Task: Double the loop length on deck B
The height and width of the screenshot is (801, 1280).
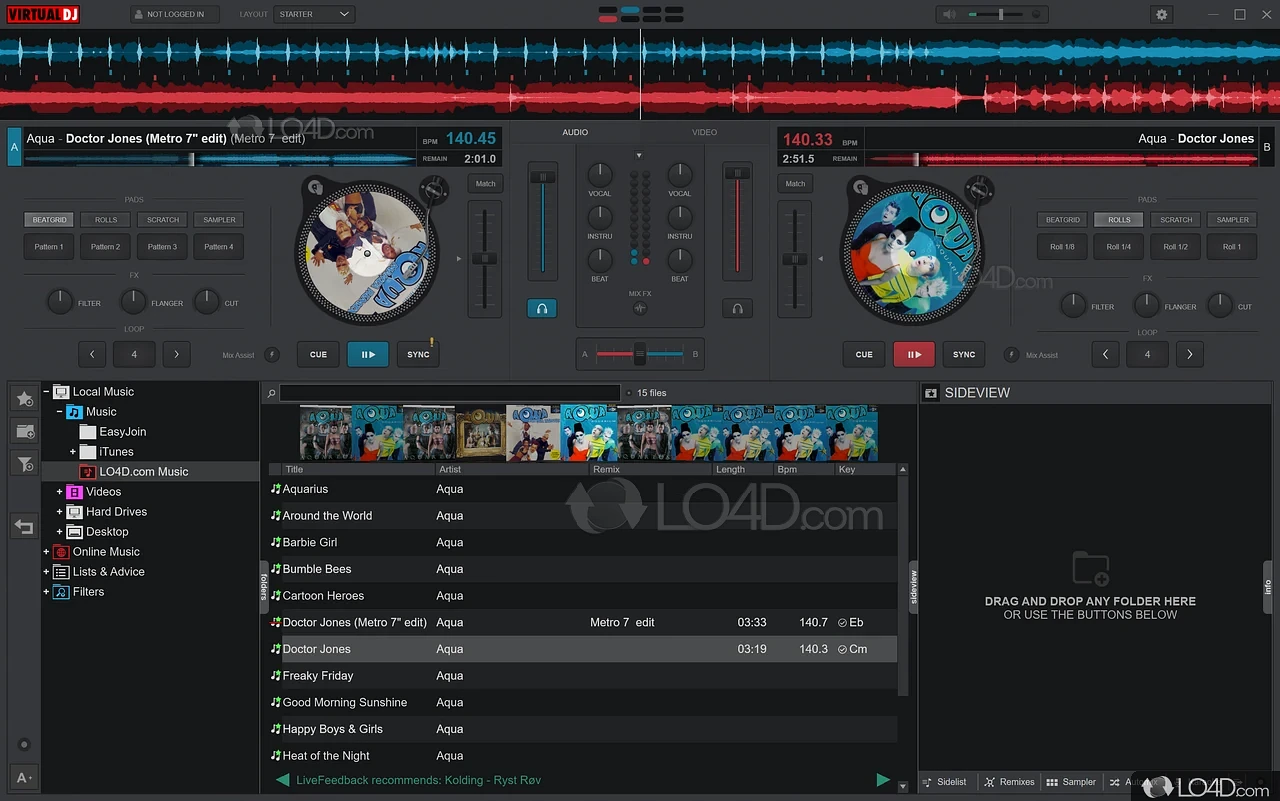Action: tap(1189, 354)
